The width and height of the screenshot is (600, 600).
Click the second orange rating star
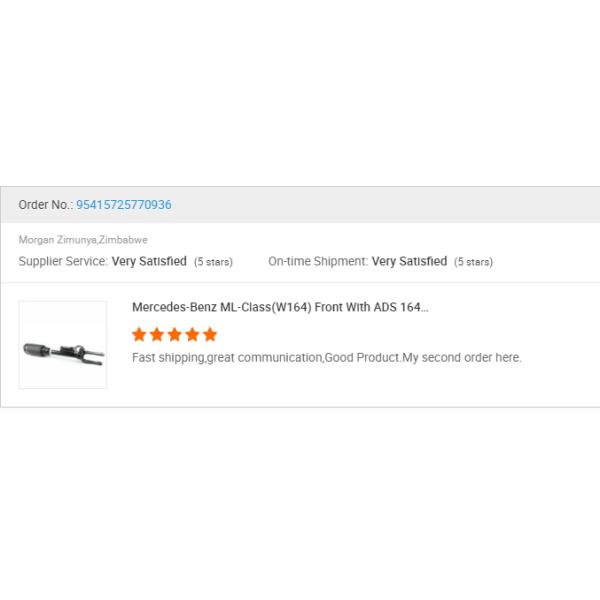(157, 334)
